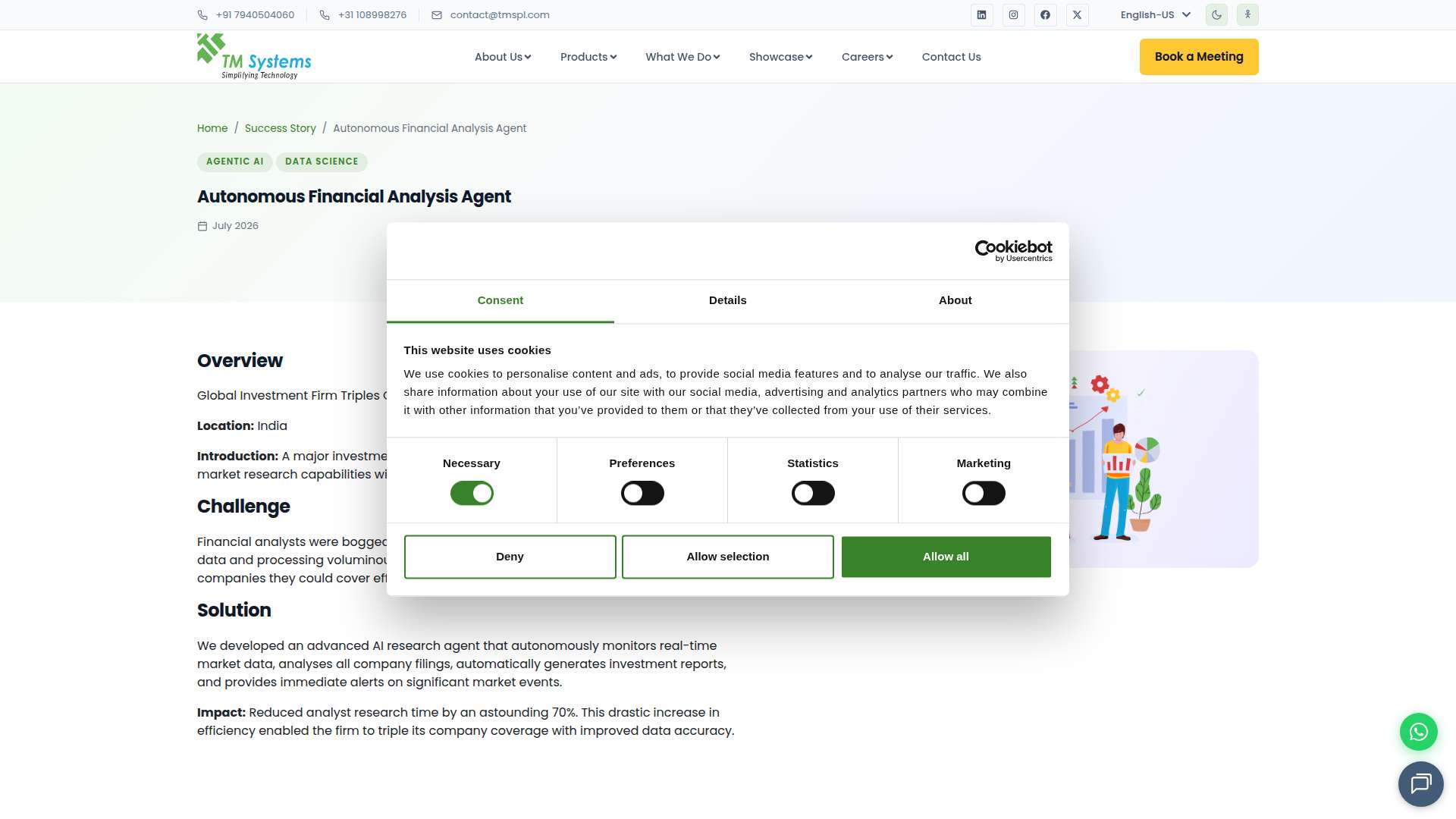Click the phone icon beside +91 number
This screenshot has height=819, width=1456.
pyautogui.click(x=202, y=15)
